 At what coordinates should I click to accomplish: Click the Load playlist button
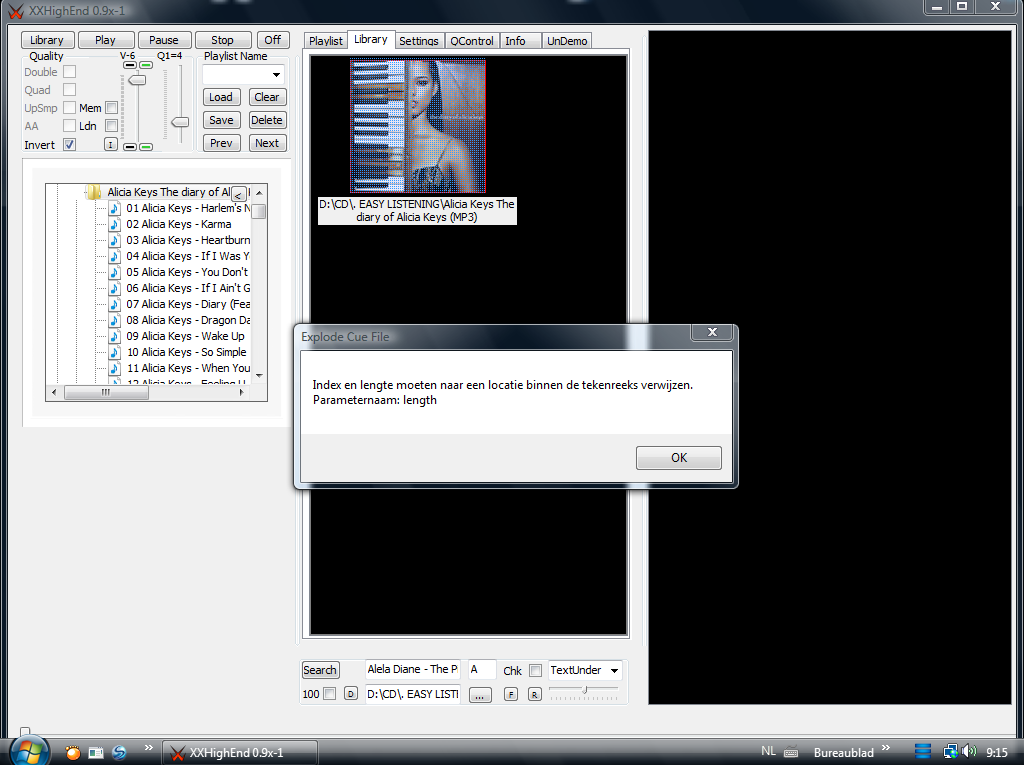[x=221, y=97]
